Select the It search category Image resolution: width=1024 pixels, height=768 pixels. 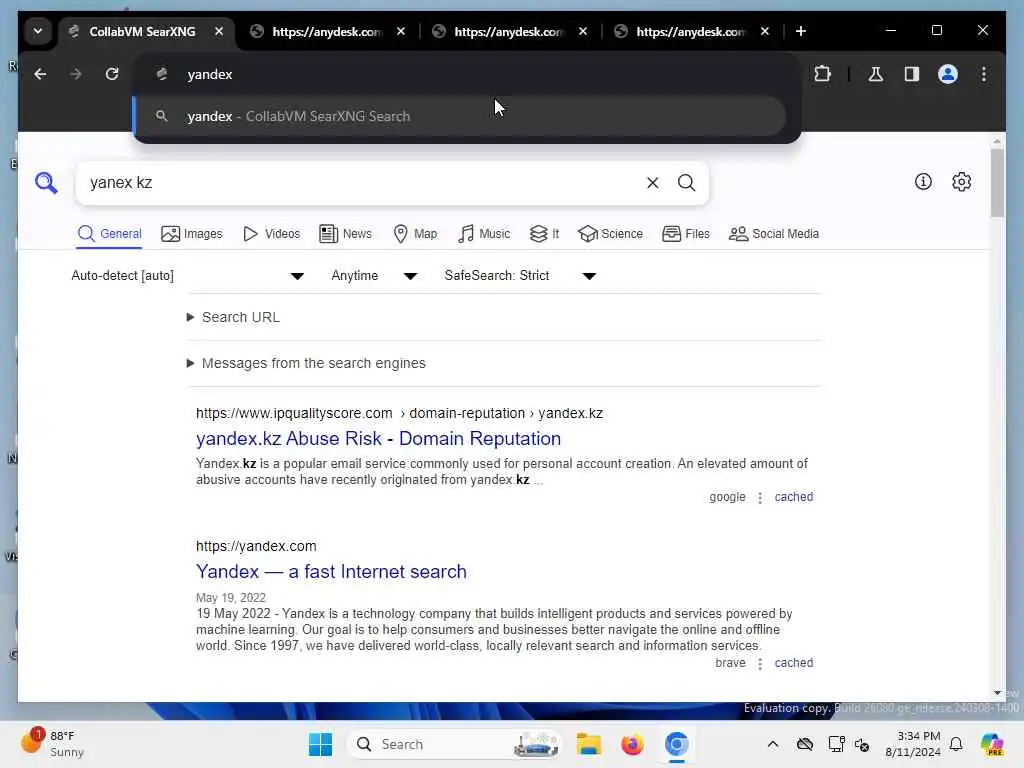point(545,234)
